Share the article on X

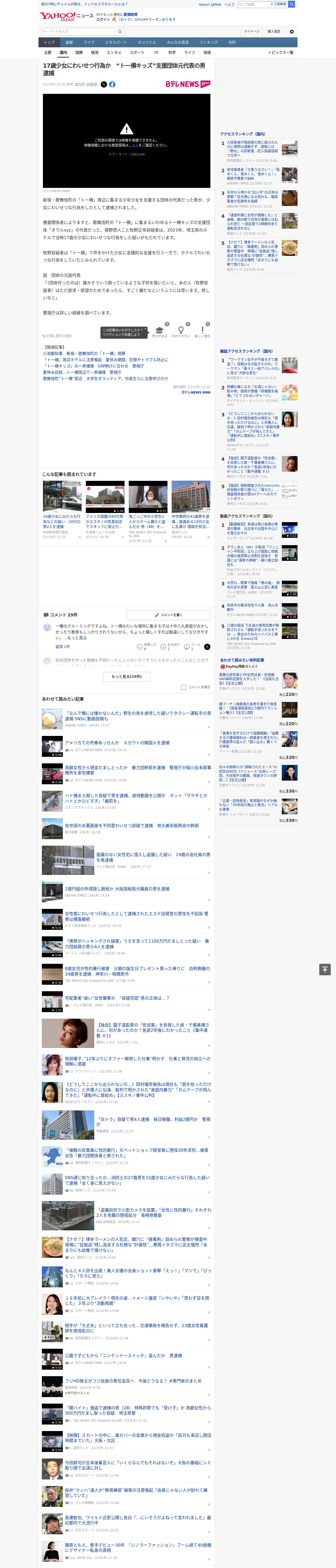(x=104, y=85)
